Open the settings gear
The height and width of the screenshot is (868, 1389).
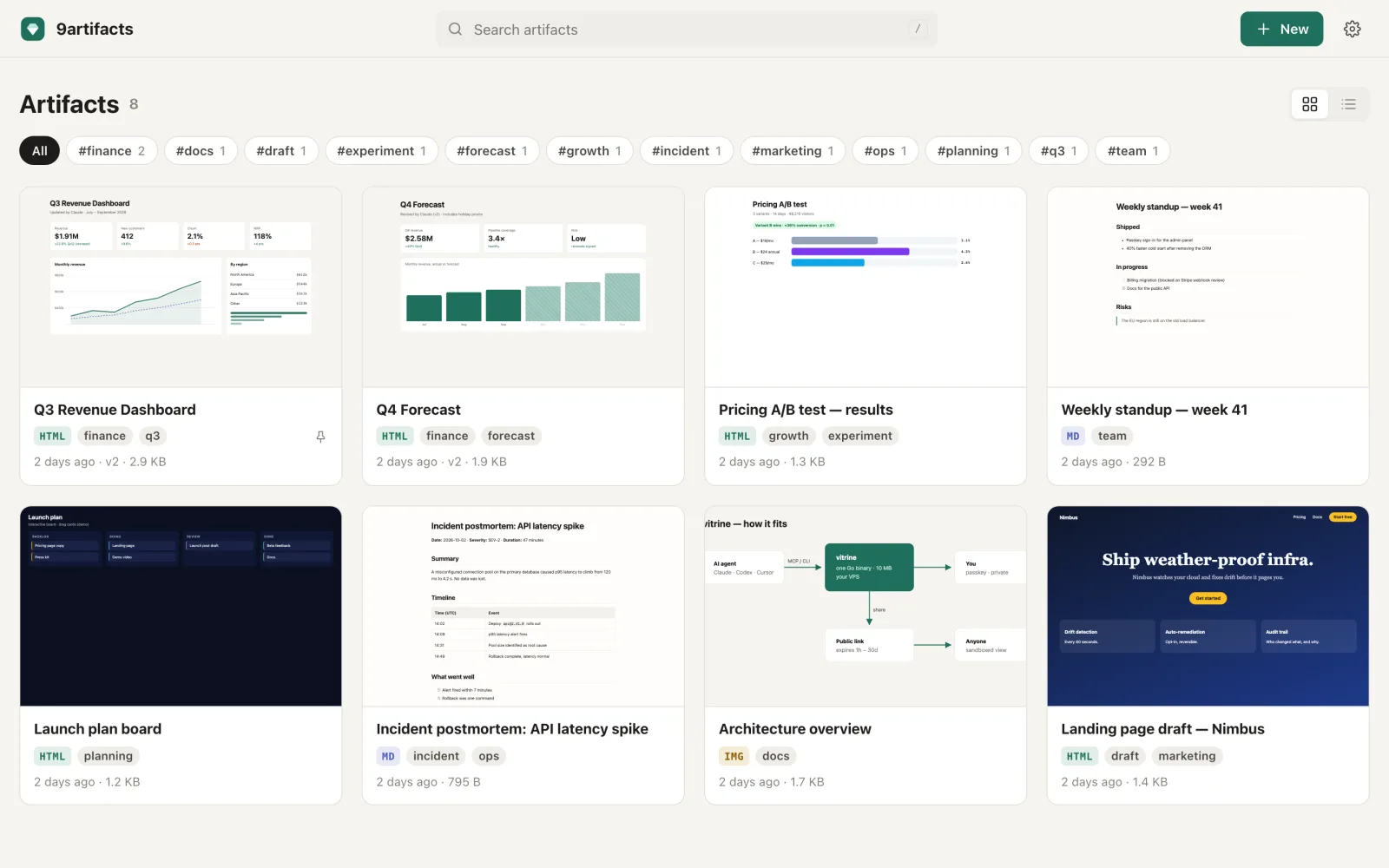pyautogui.click(x=1352, y=29)
